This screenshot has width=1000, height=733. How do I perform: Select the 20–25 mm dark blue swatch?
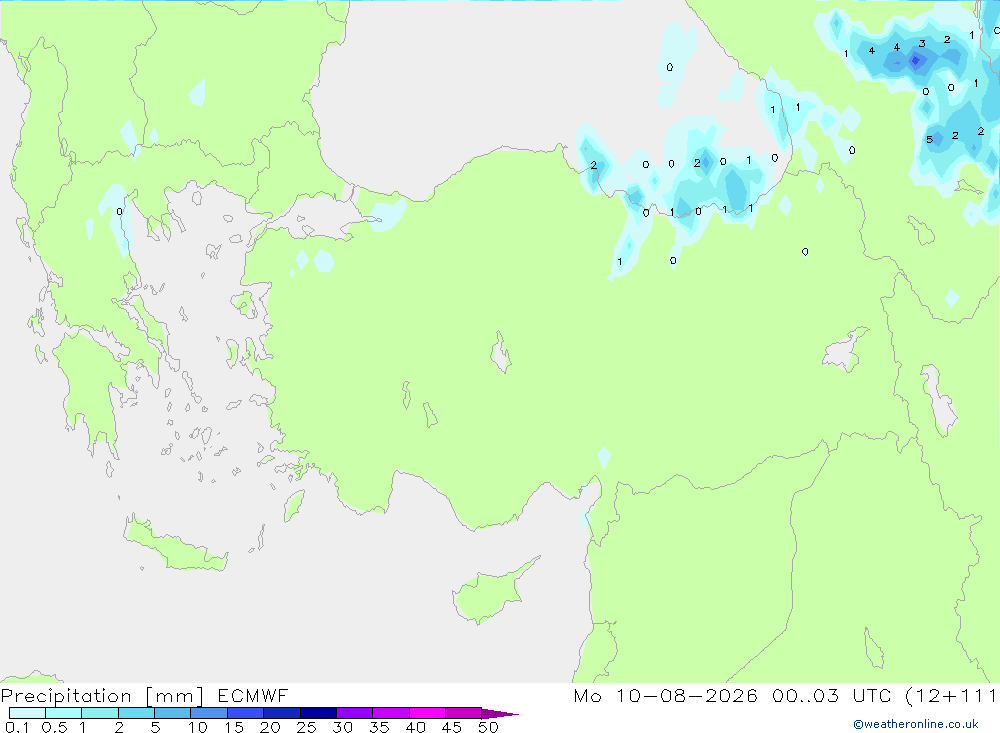coord(281,713)
